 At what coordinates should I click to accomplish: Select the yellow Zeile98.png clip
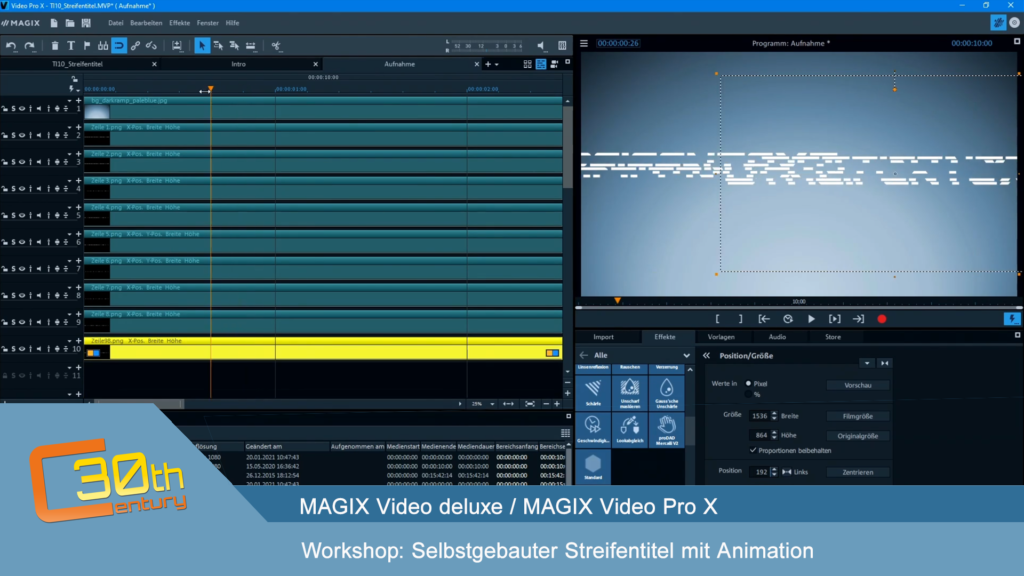[x=323, y=349]
